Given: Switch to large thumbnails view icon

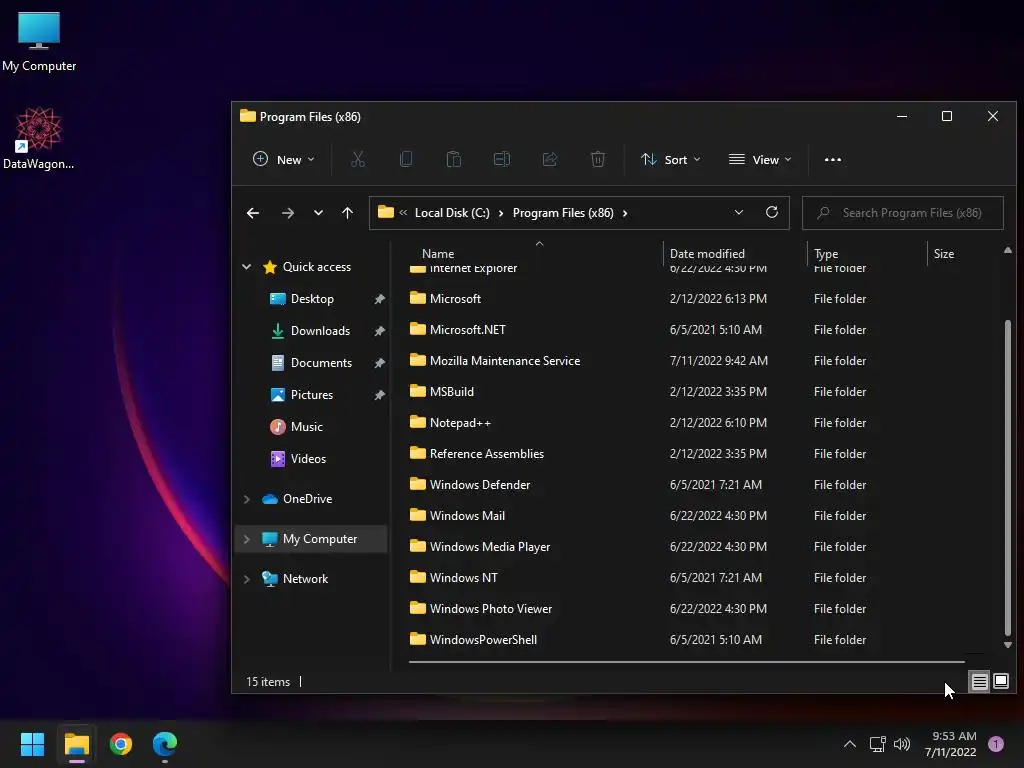Looking at the screenshot, I should pyautogui.click(x=1000, y=682).
